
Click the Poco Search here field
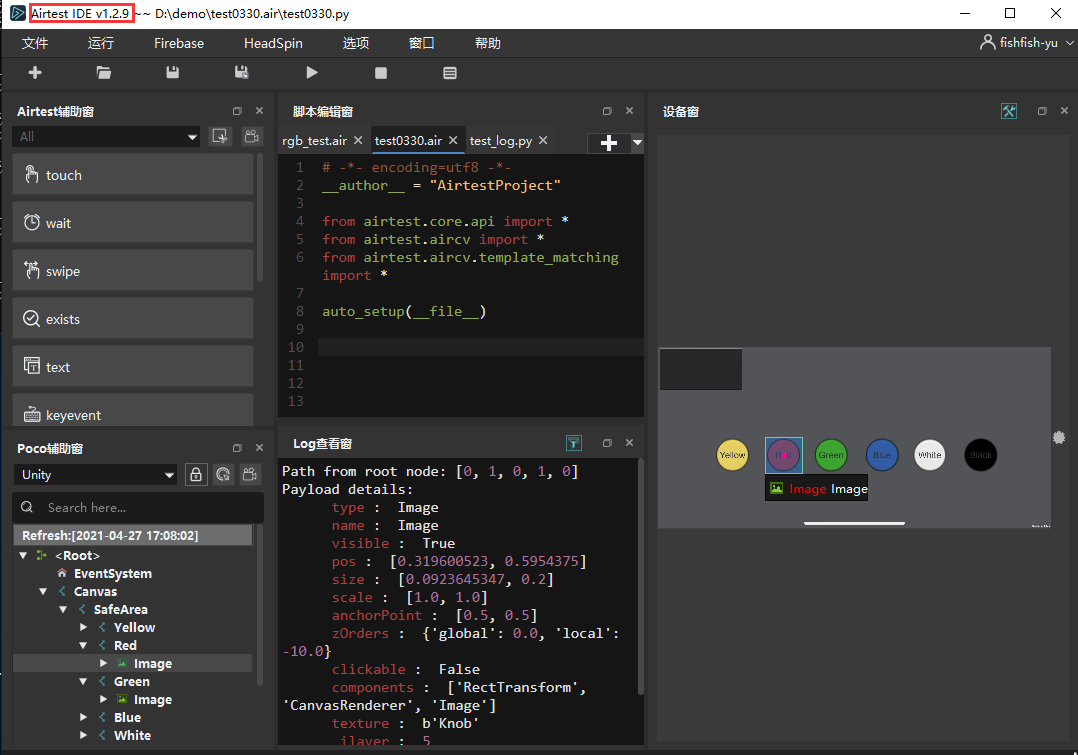tap(138, 507)
